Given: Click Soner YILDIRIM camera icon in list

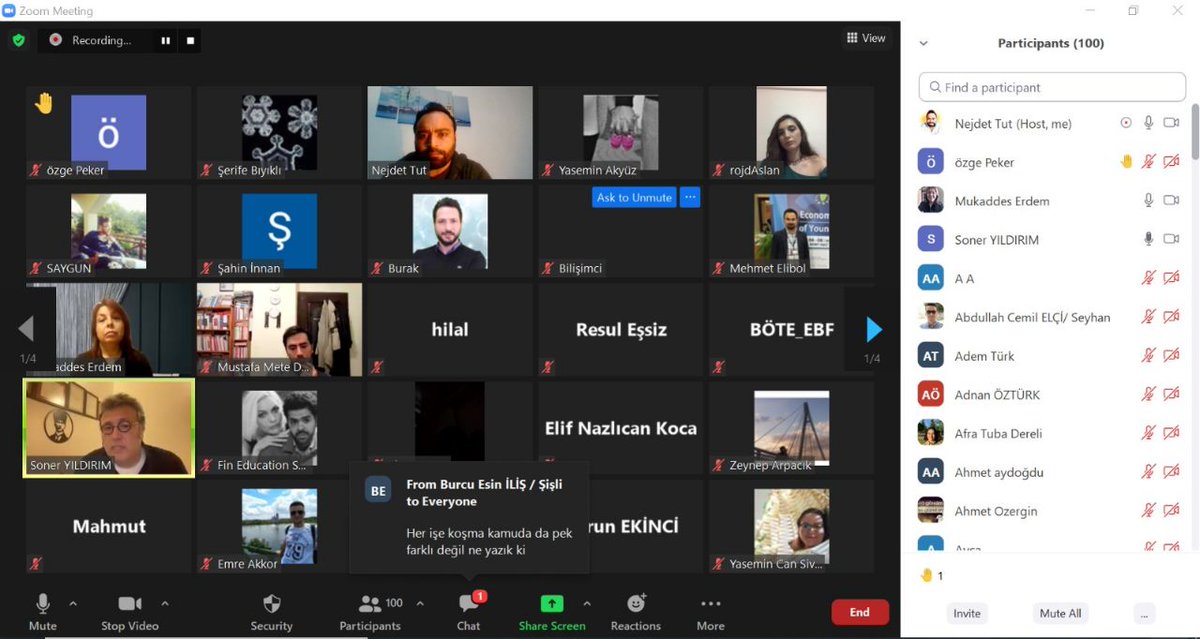Looking at the screenshot, I should pyautogui.click(x=1172, y=239).
